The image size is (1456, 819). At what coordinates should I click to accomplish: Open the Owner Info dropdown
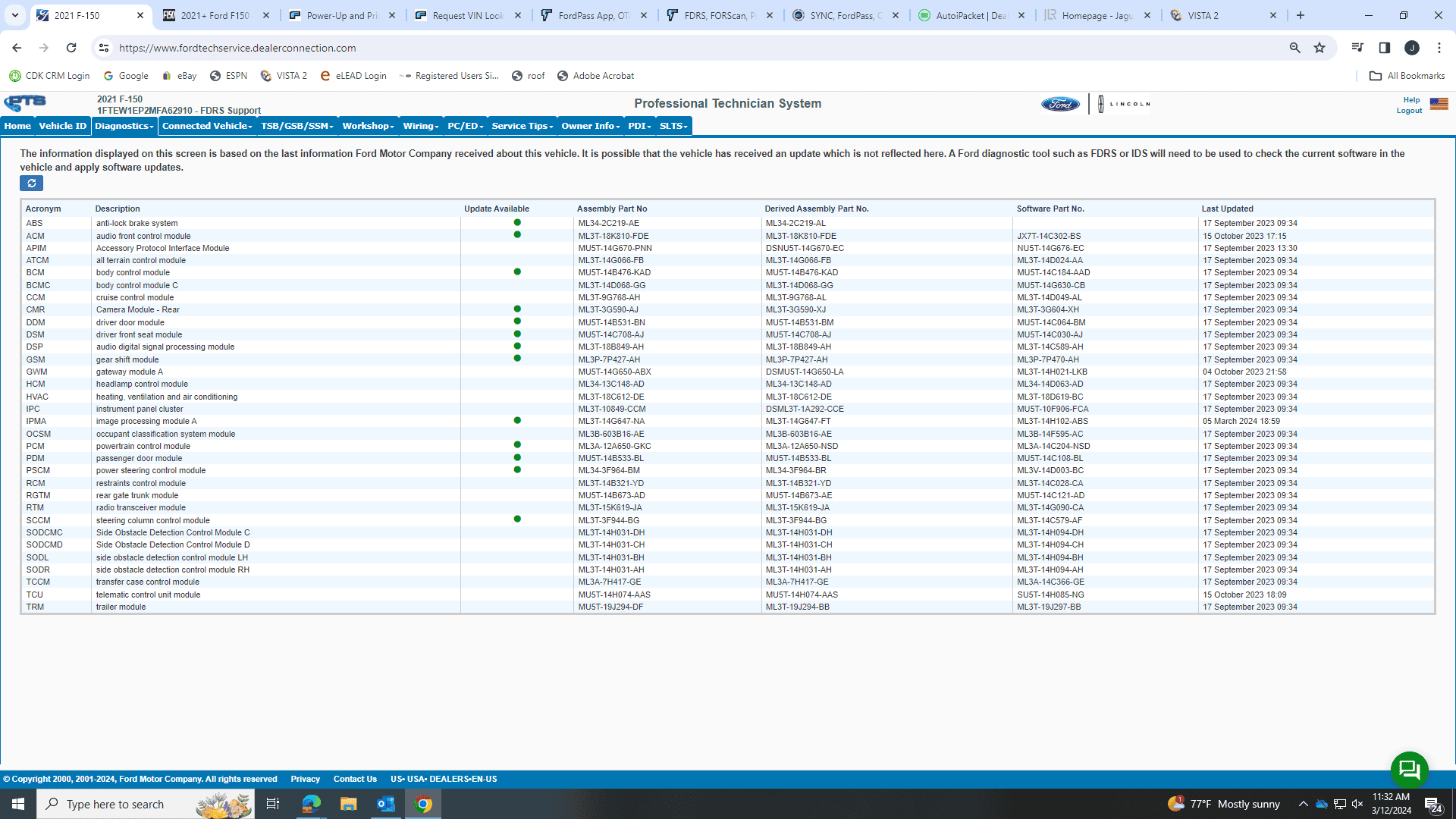pos(589,126)
